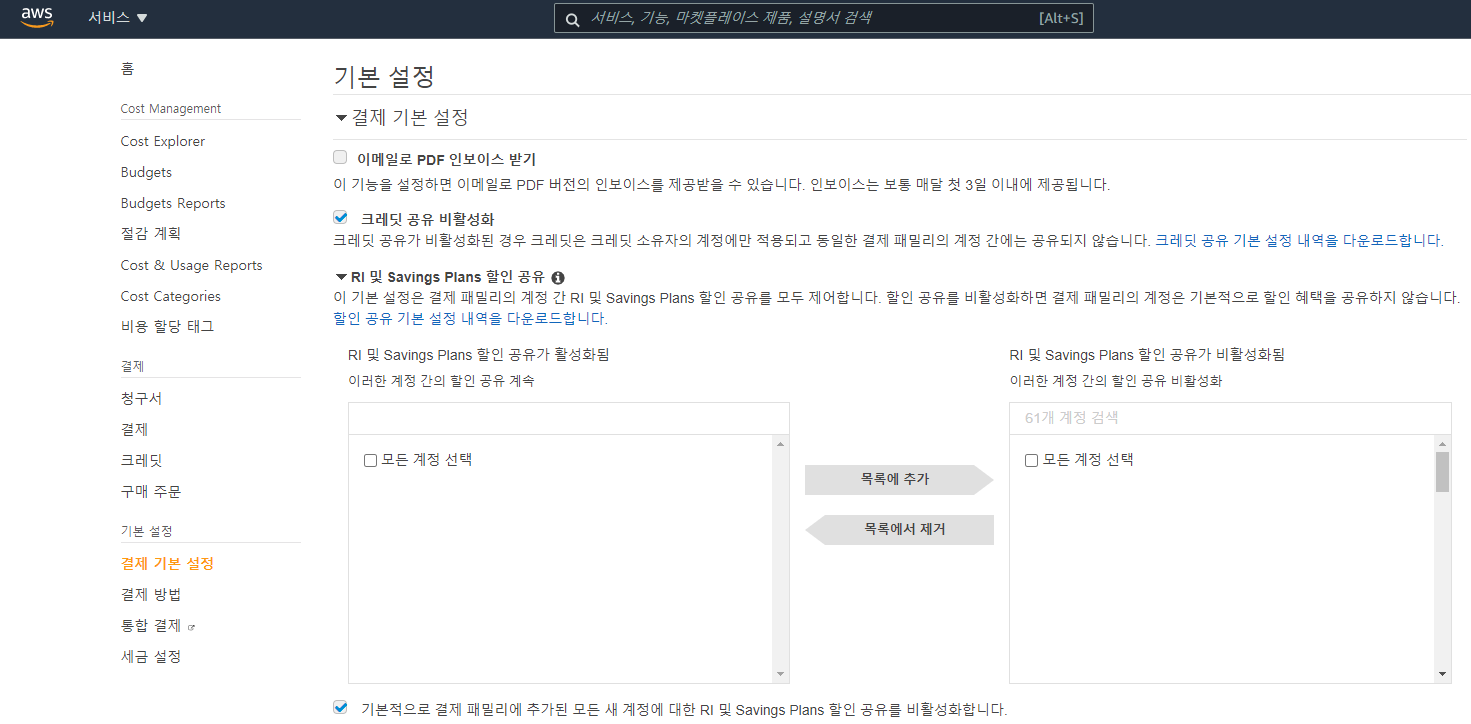Viewport: 1471px width, 724px height.
Task: Click the 목록에 추가 button
Action: [898, 479]
